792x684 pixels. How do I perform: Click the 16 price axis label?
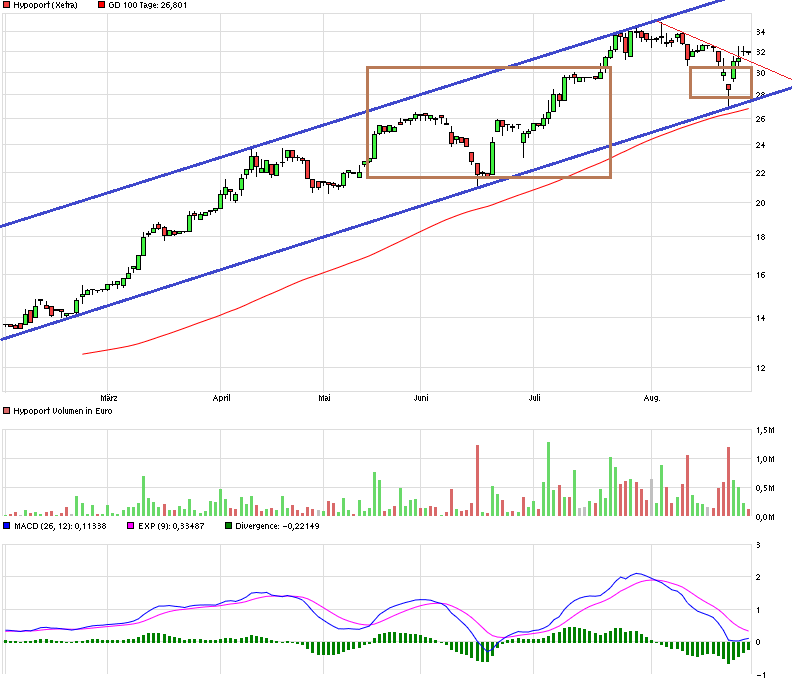760,275
